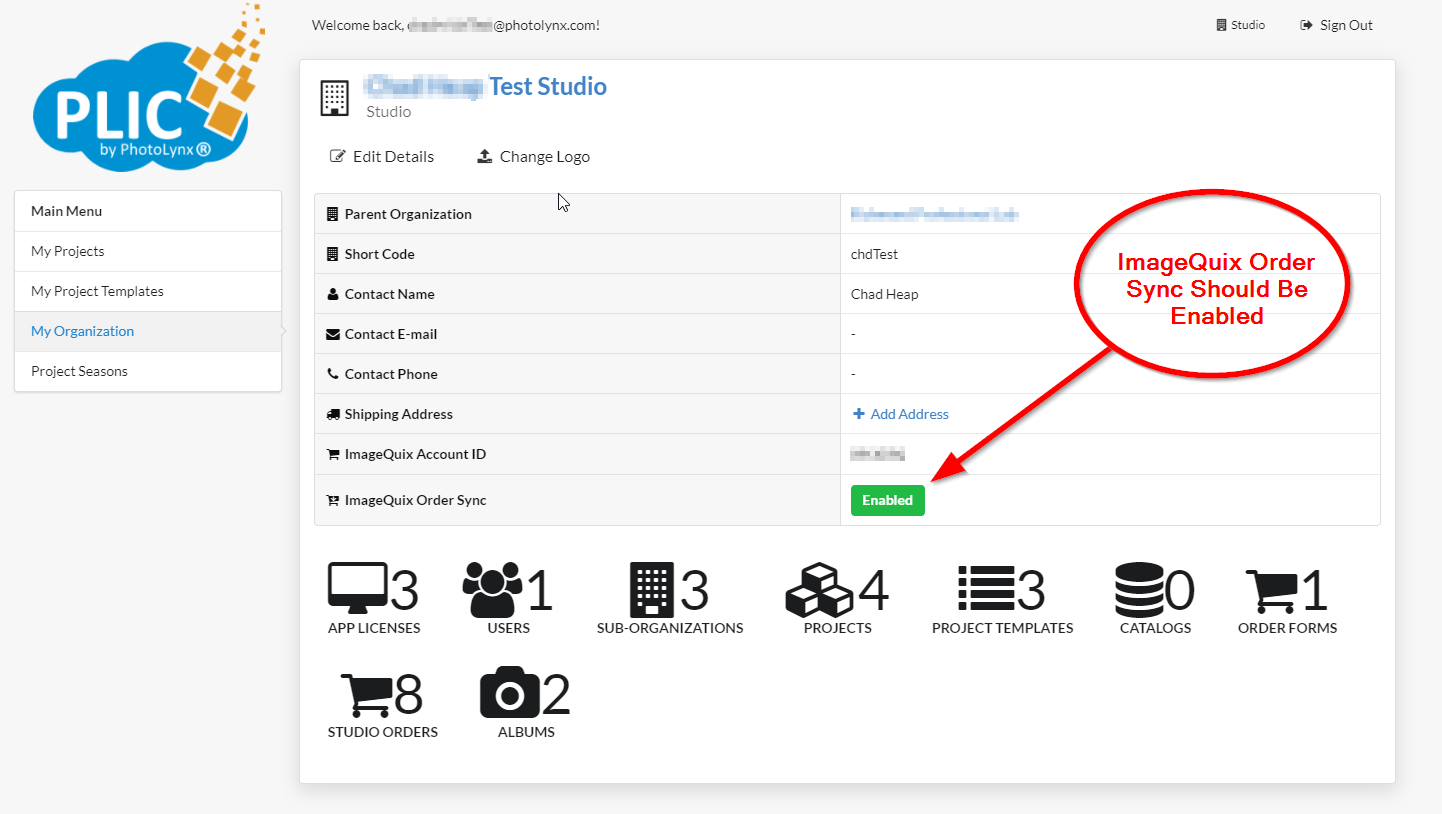Click the Contact E-mail envelope icon
Image resolution: width=1442 pixels, height=814 pixels.
[x=333, y=334]
